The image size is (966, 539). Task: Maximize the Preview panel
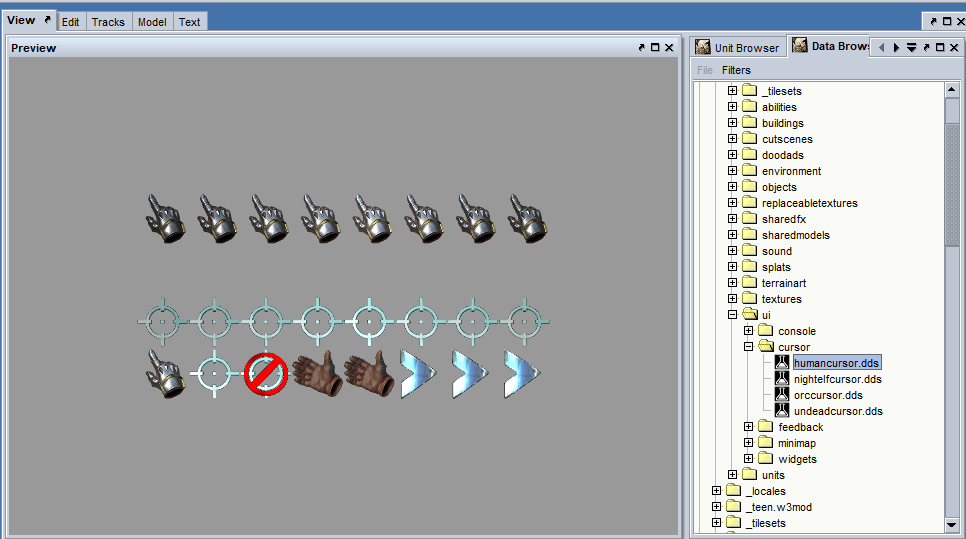pyautogui.click(x=655, y=47)
